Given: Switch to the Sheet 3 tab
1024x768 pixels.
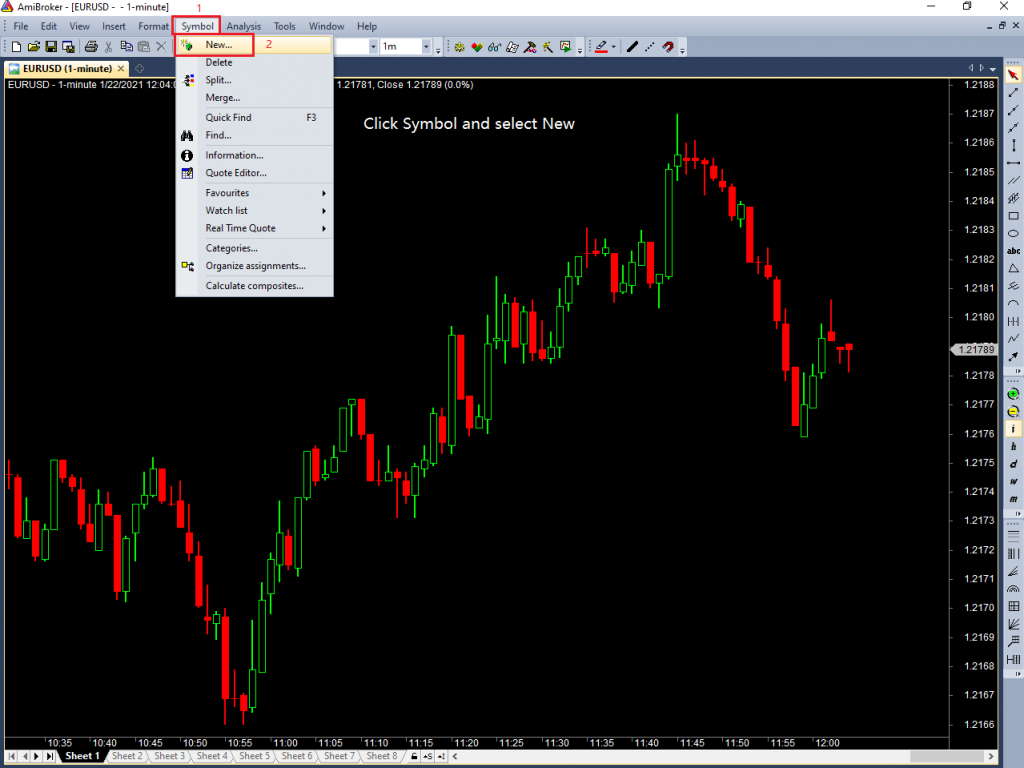Looking at the screenshot, I should pyautogui.click(x=168, y=756).
